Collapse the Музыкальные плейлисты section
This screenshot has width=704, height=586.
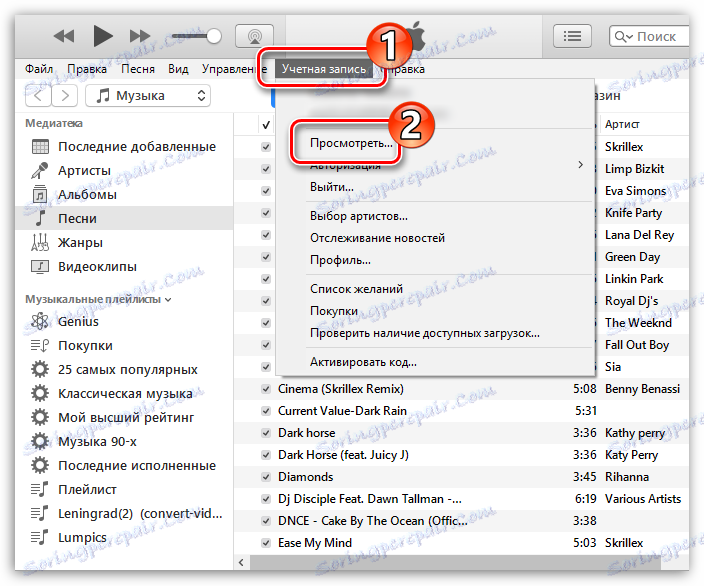click(x=168, y=300)
